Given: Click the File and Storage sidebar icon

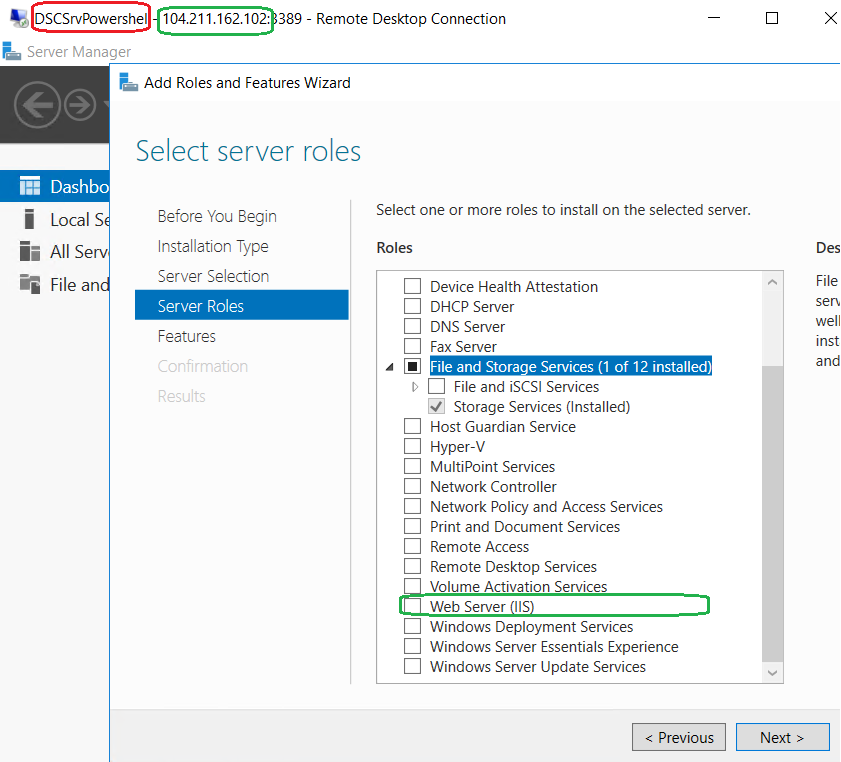Looking at the screenshot, I should 30,284.
